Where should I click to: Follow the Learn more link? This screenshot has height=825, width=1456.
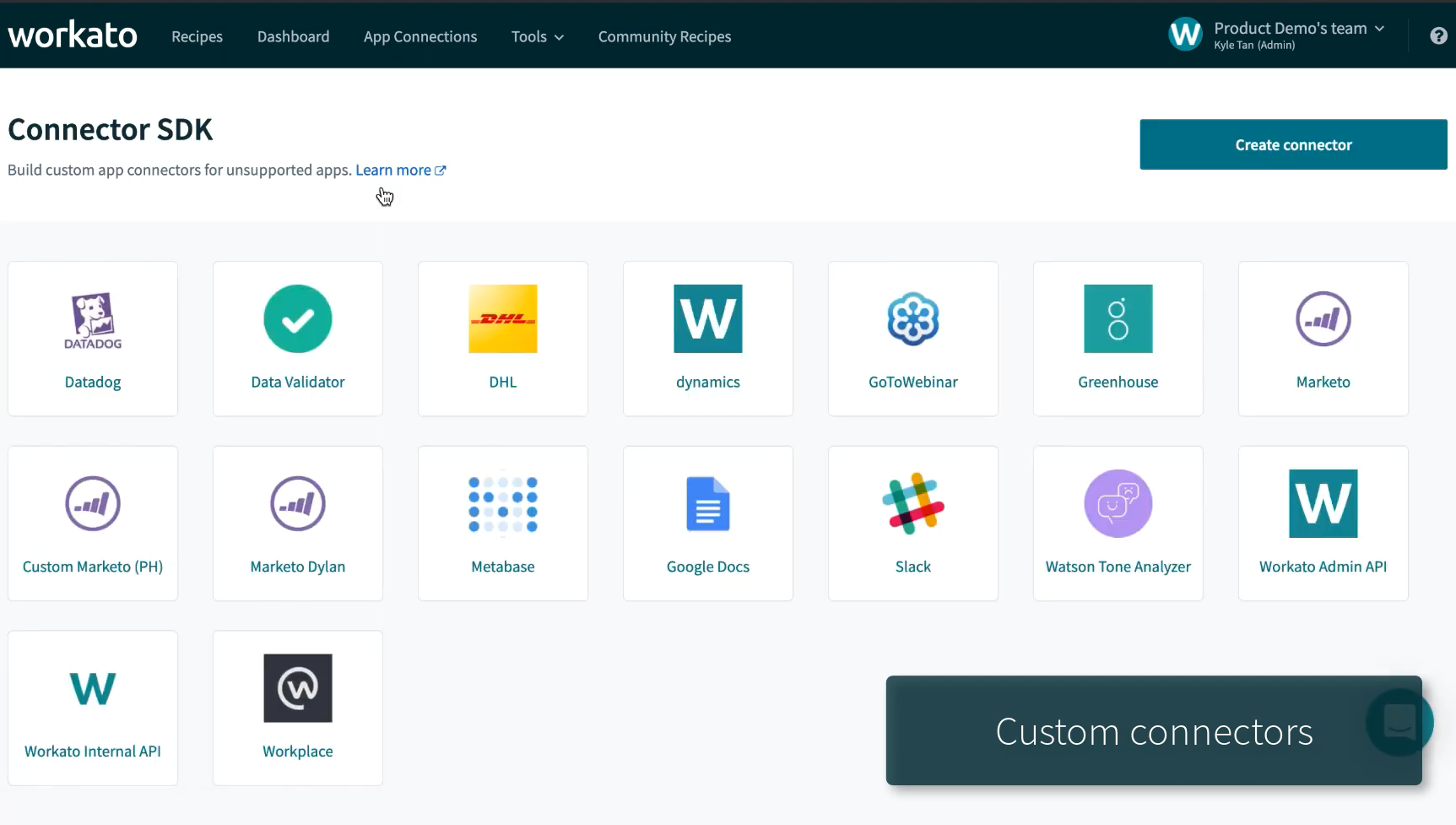(x=393, y=170)
